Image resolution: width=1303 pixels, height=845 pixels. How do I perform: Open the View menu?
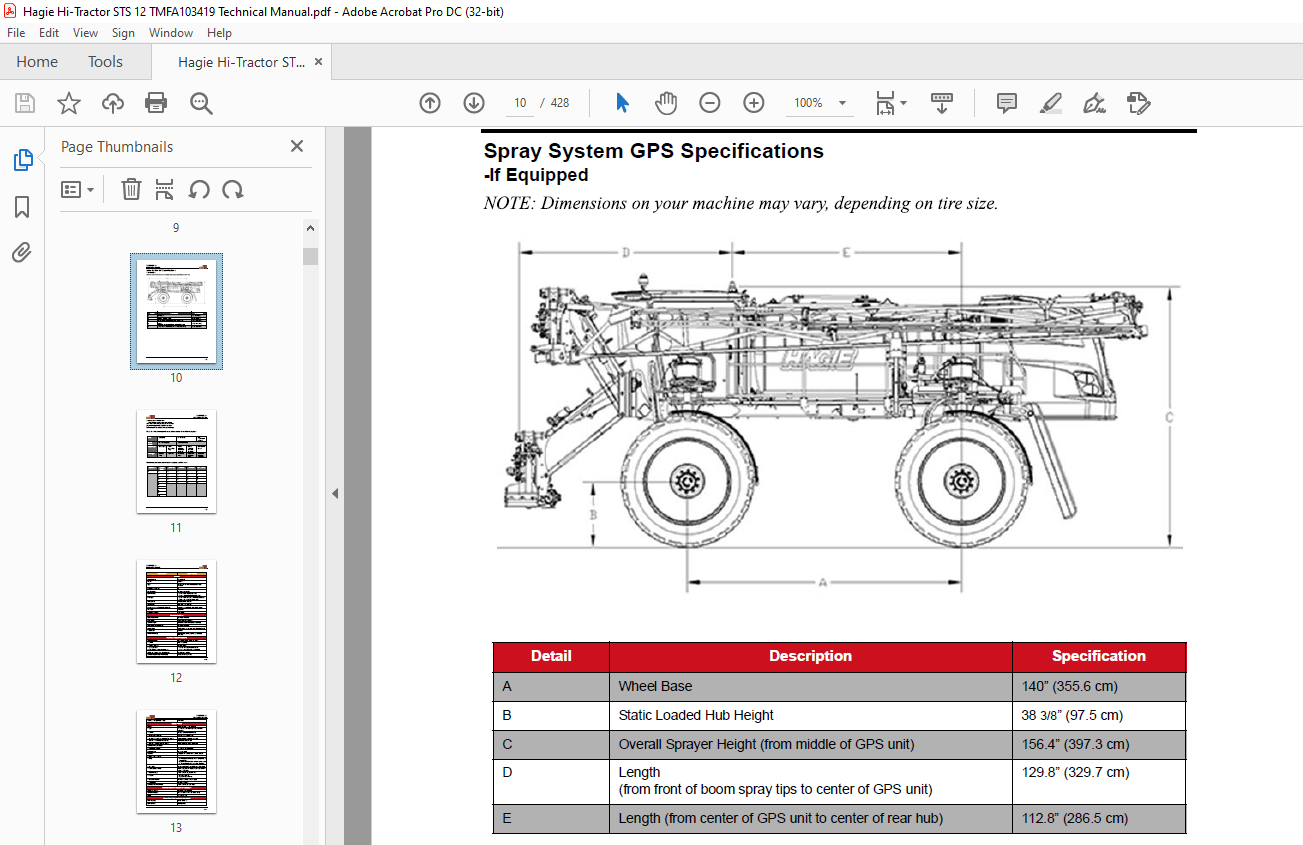pos(85,33)
